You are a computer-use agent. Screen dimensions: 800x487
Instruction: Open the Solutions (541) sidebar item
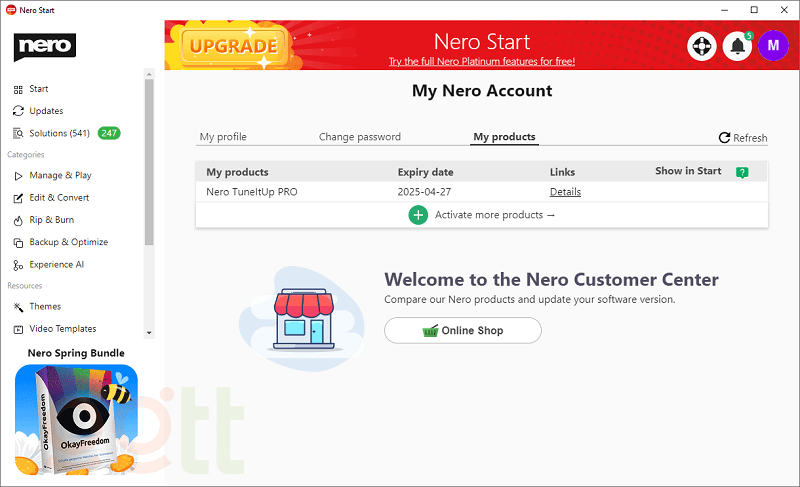[59, 133]
